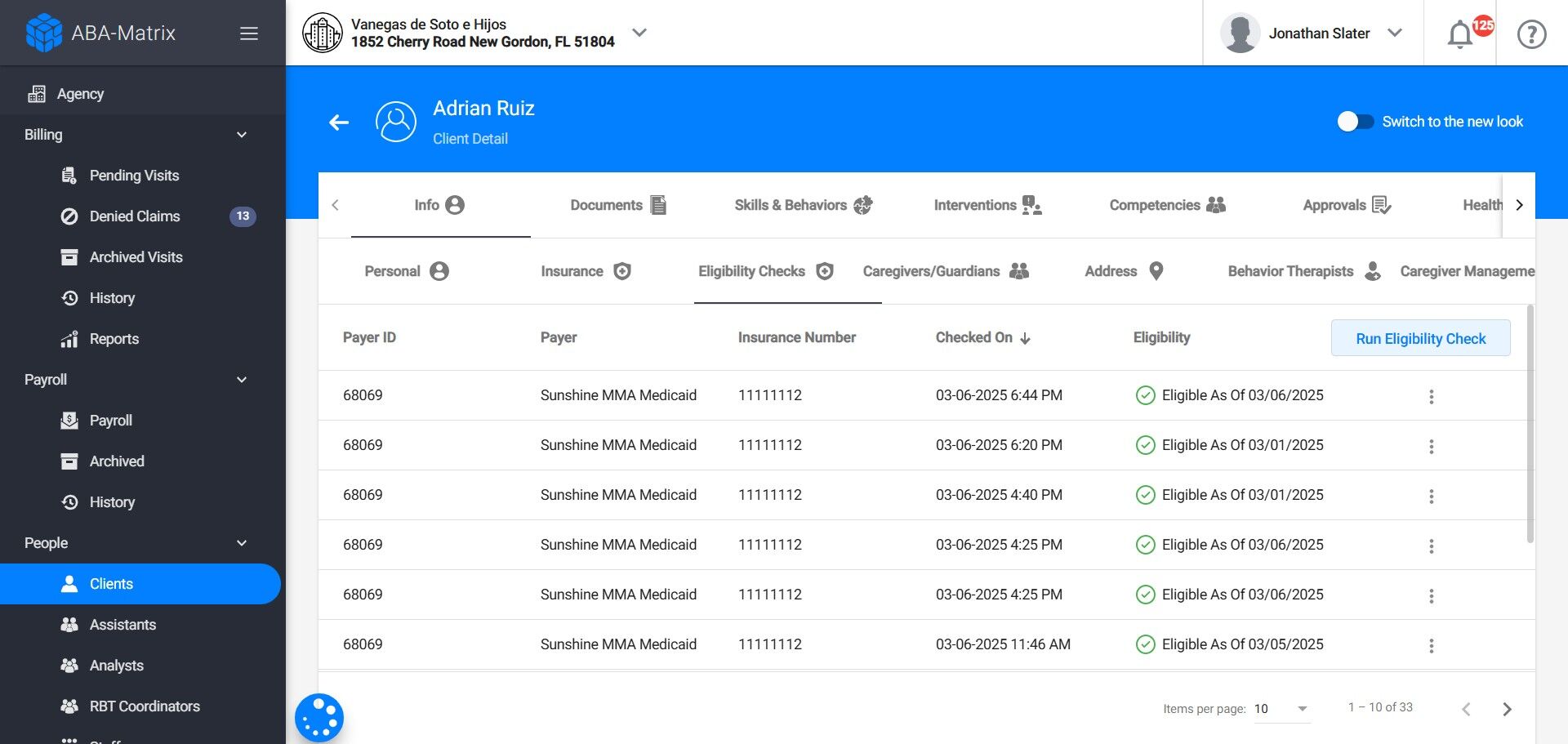Open the cookie settings floating icon
Screen dimensions: 1568x744
tap(319, 718)
